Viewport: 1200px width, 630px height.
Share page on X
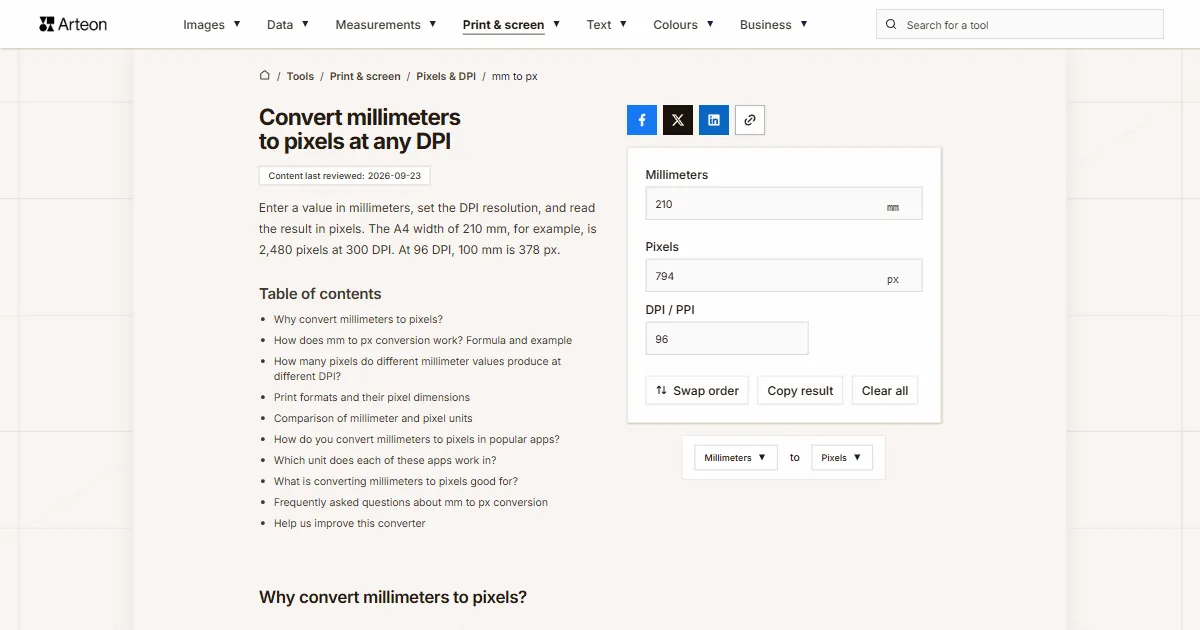(678, 120)
